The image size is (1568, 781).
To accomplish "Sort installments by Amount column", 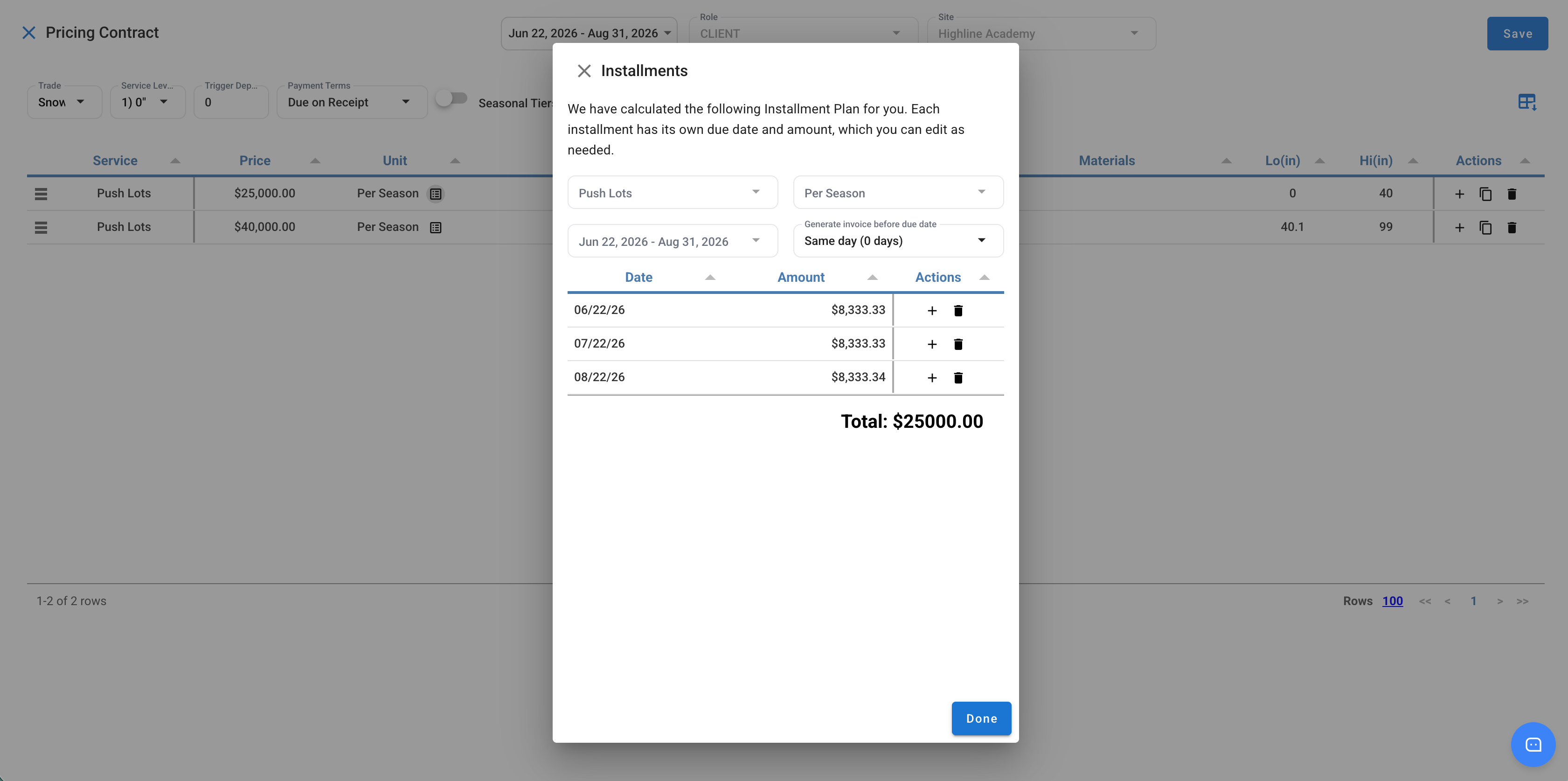I will (800, 277).
